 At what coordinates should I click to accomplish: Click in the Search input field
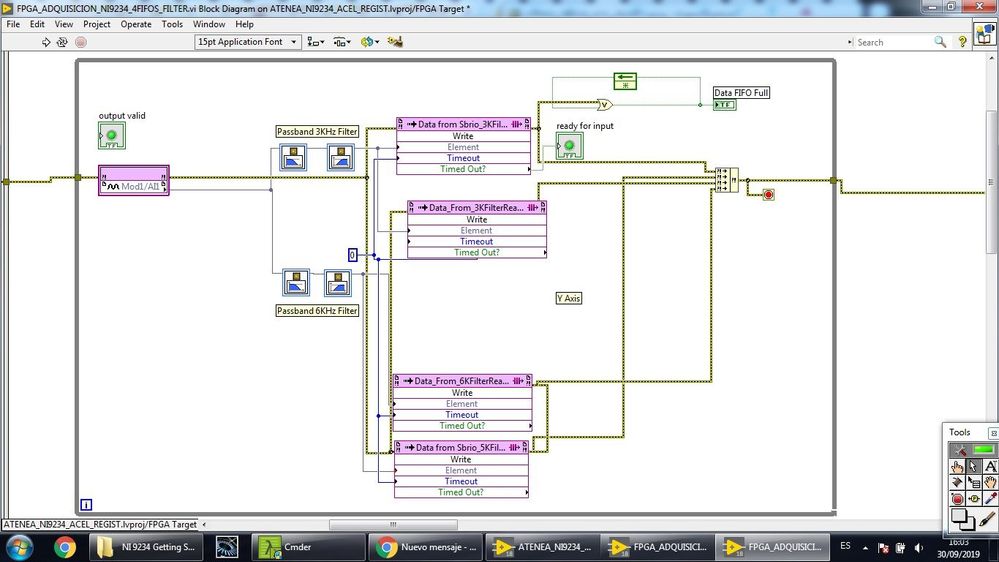[892, 42]
